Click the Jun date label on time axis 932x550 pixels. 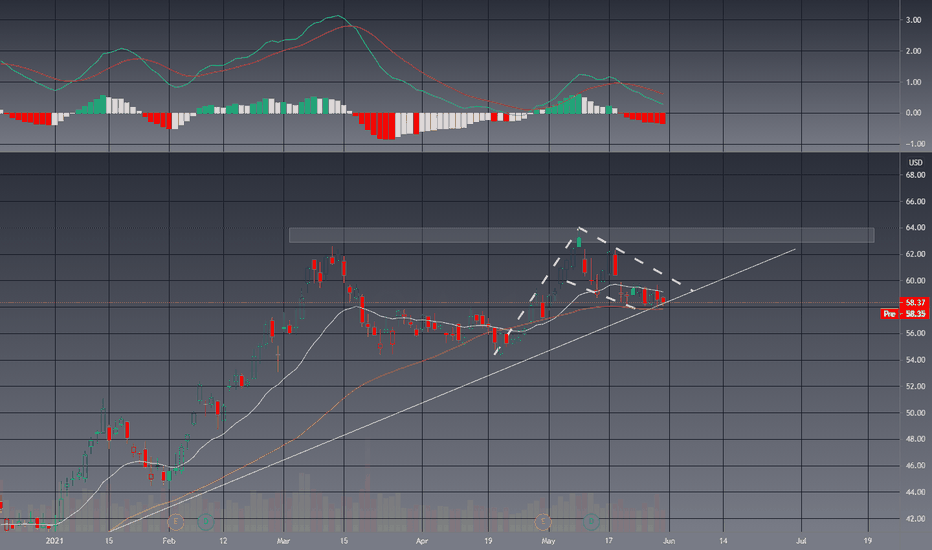tap(669, 540)
